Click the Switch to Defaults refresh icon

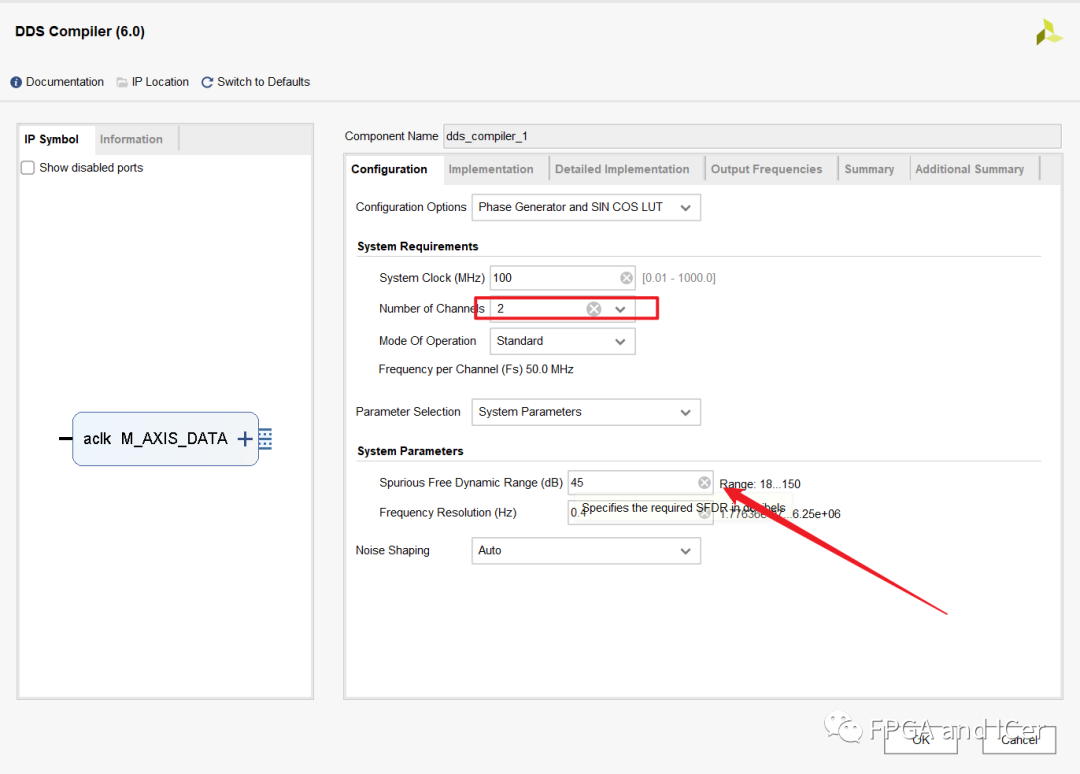tap(207, 82)
